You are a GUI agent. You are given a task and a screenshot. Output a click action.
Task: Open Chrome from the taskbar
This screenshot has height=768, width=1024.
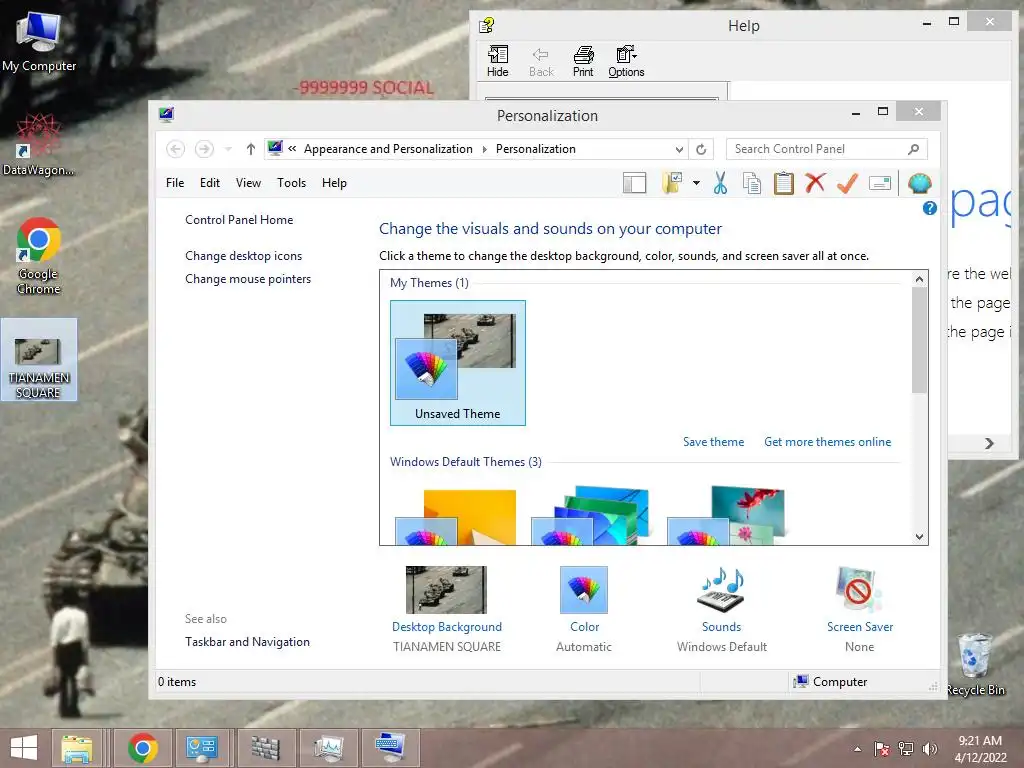click(143, 748)
